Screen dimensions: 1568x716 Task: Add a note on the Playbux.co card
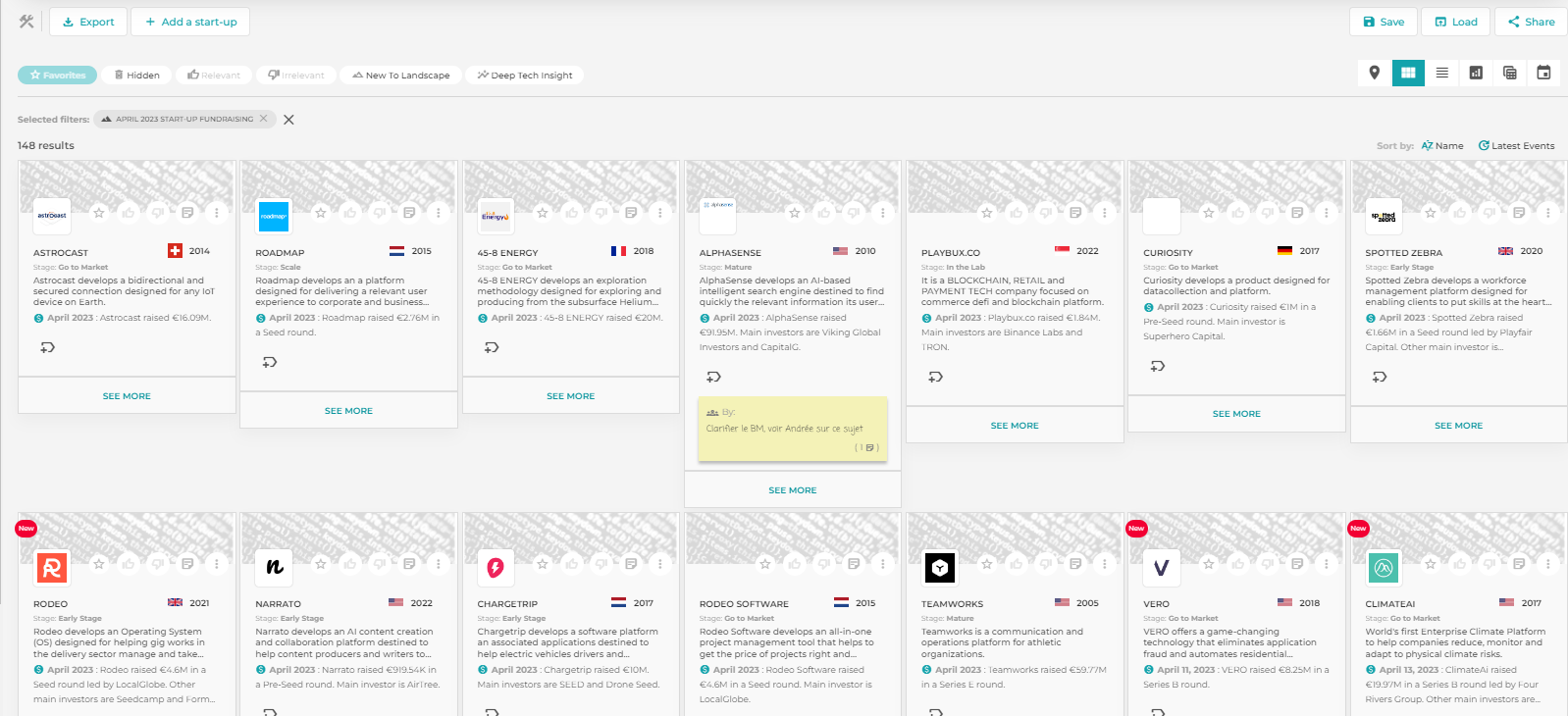tap(1075, 213)
